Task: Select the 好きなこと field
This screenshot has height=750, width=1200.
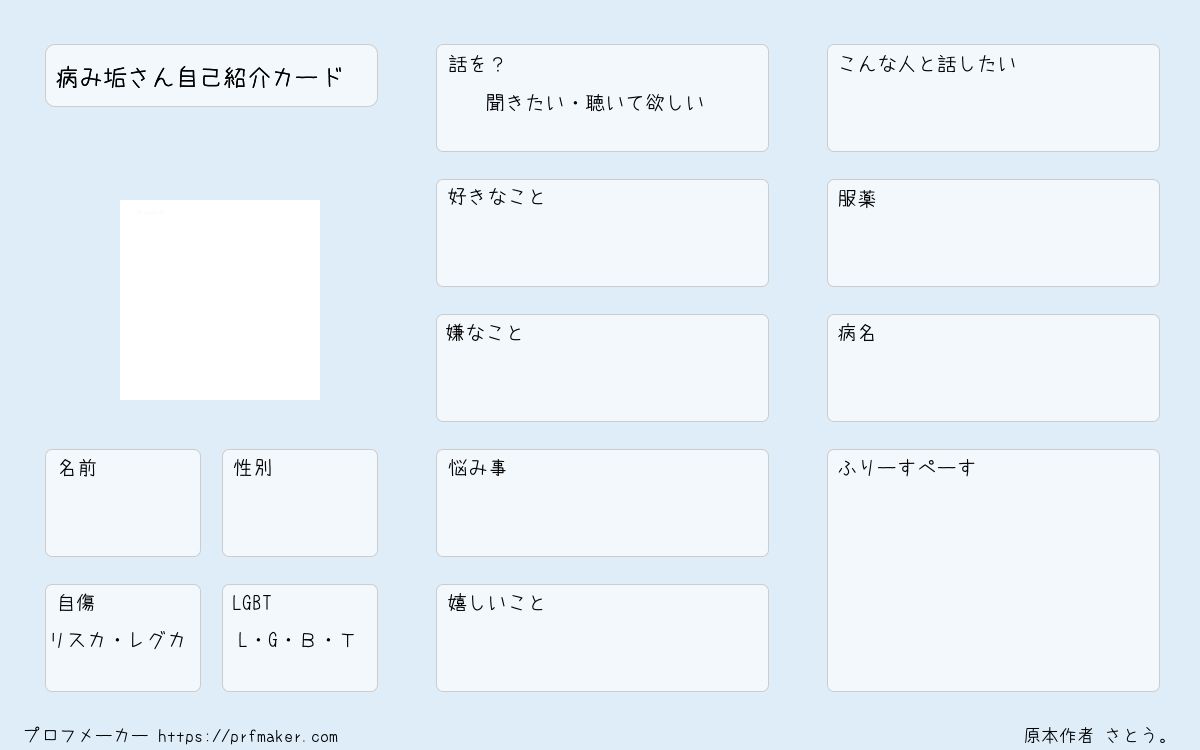Action: [602, 233]
